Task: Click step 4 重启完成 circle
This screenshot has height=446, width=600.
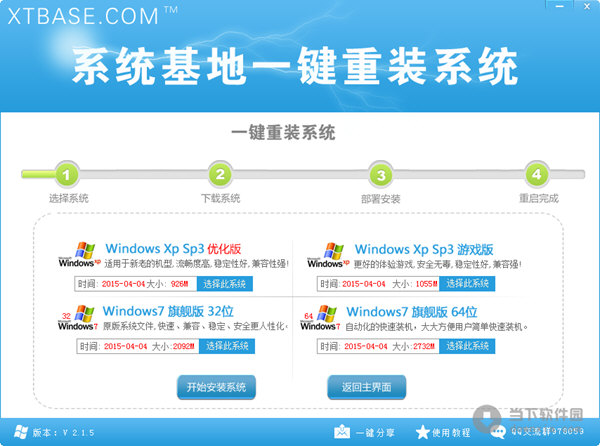Action: point(536,175)
